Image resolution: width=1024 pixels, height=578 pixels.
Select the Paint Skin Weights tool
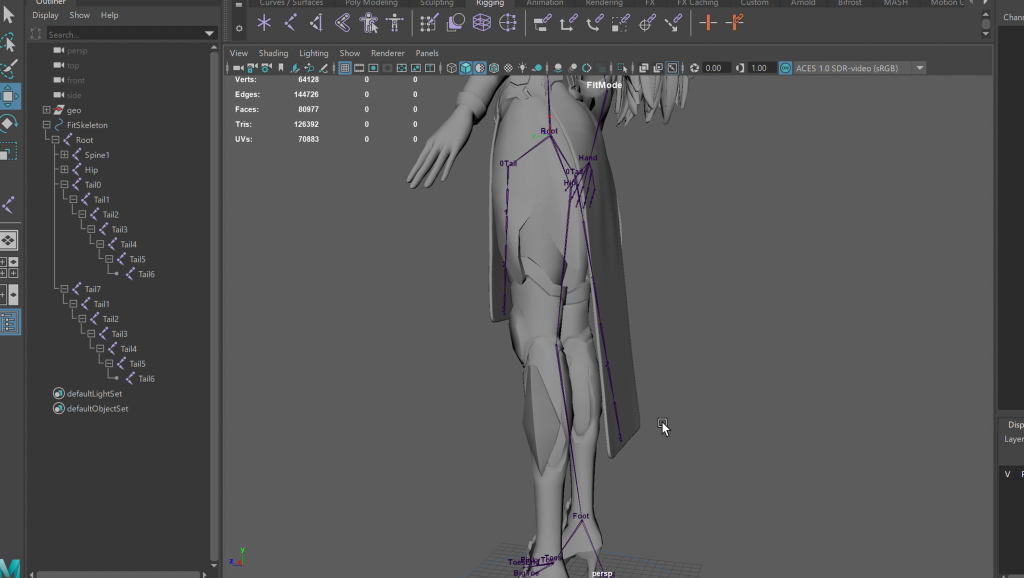coord(428,23)
